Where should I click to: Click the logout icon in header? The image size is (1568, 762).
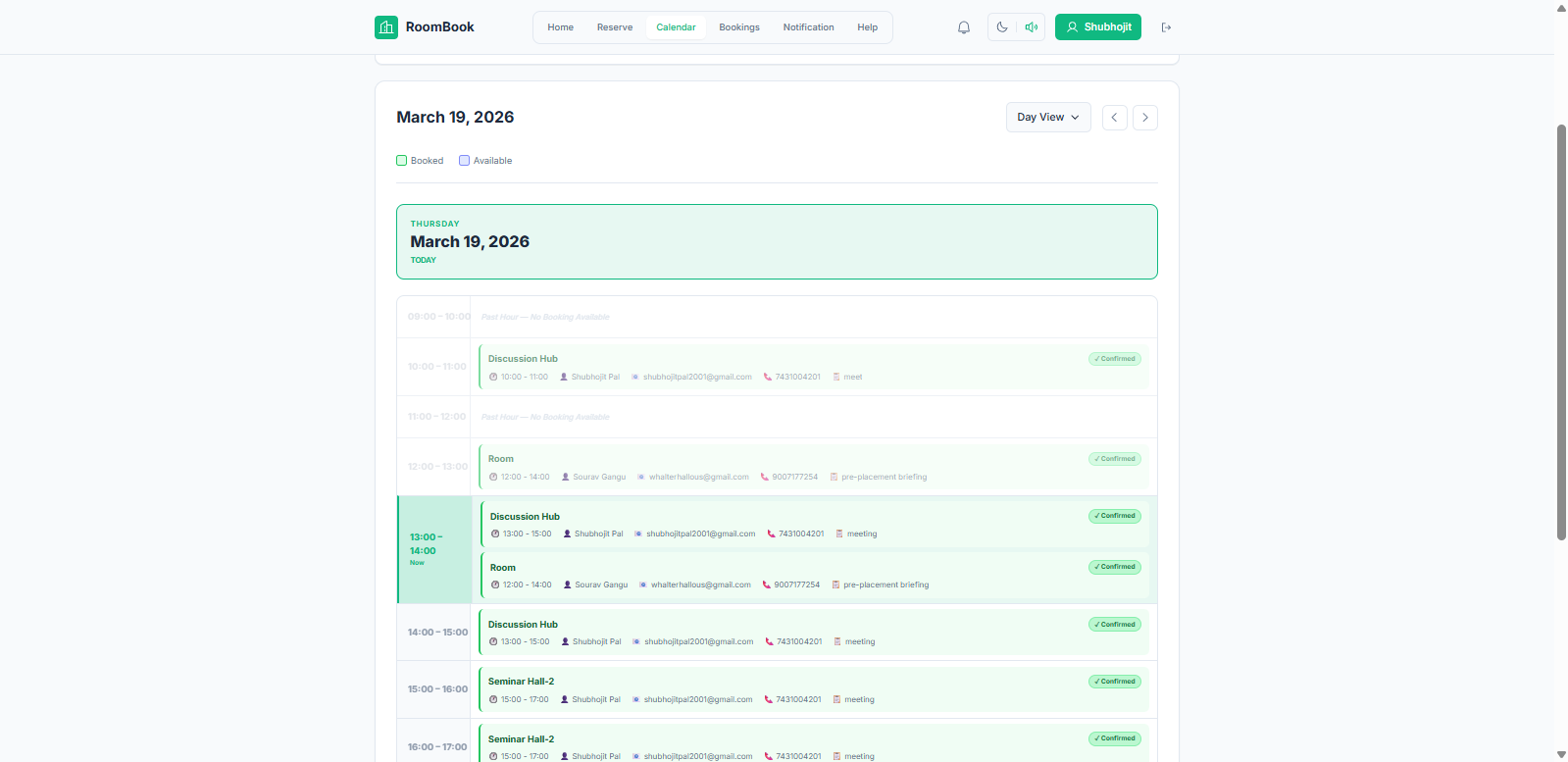1166,27
